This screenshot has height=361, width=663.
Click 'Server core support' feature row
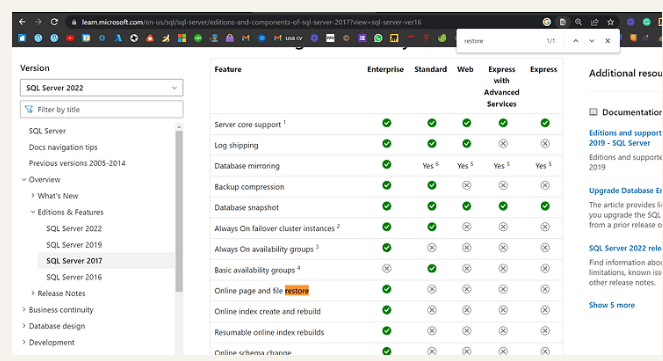pos(386,124)
